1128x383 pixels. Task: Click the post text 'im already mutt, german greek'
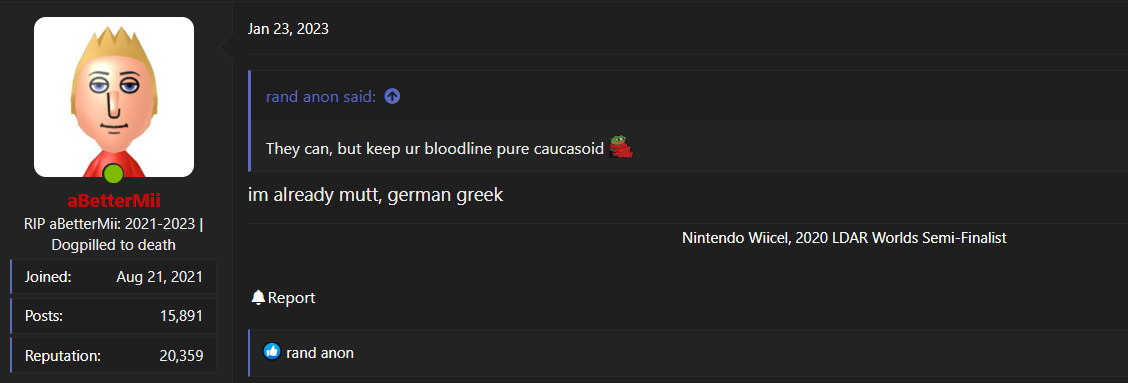375,195
